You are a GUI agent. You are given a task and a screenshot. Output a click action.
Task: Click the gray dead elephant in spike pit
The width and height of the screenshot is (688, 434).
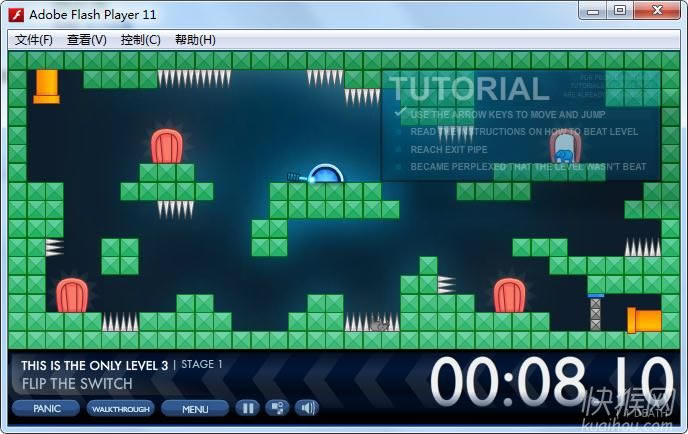(378, 325)
